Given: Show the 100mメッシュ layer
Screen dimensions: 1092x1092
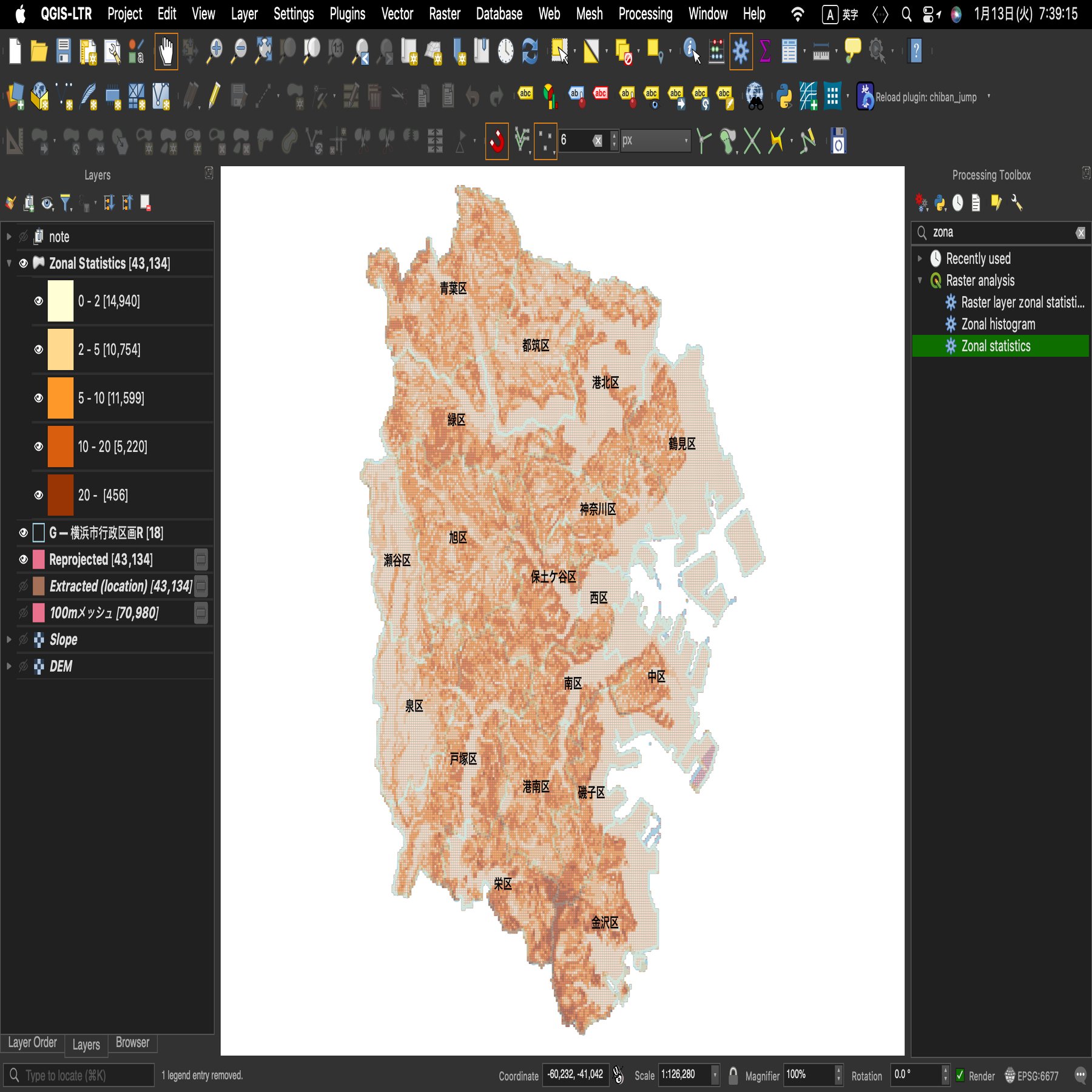Looking at the screenshot, I should (24, 613).
